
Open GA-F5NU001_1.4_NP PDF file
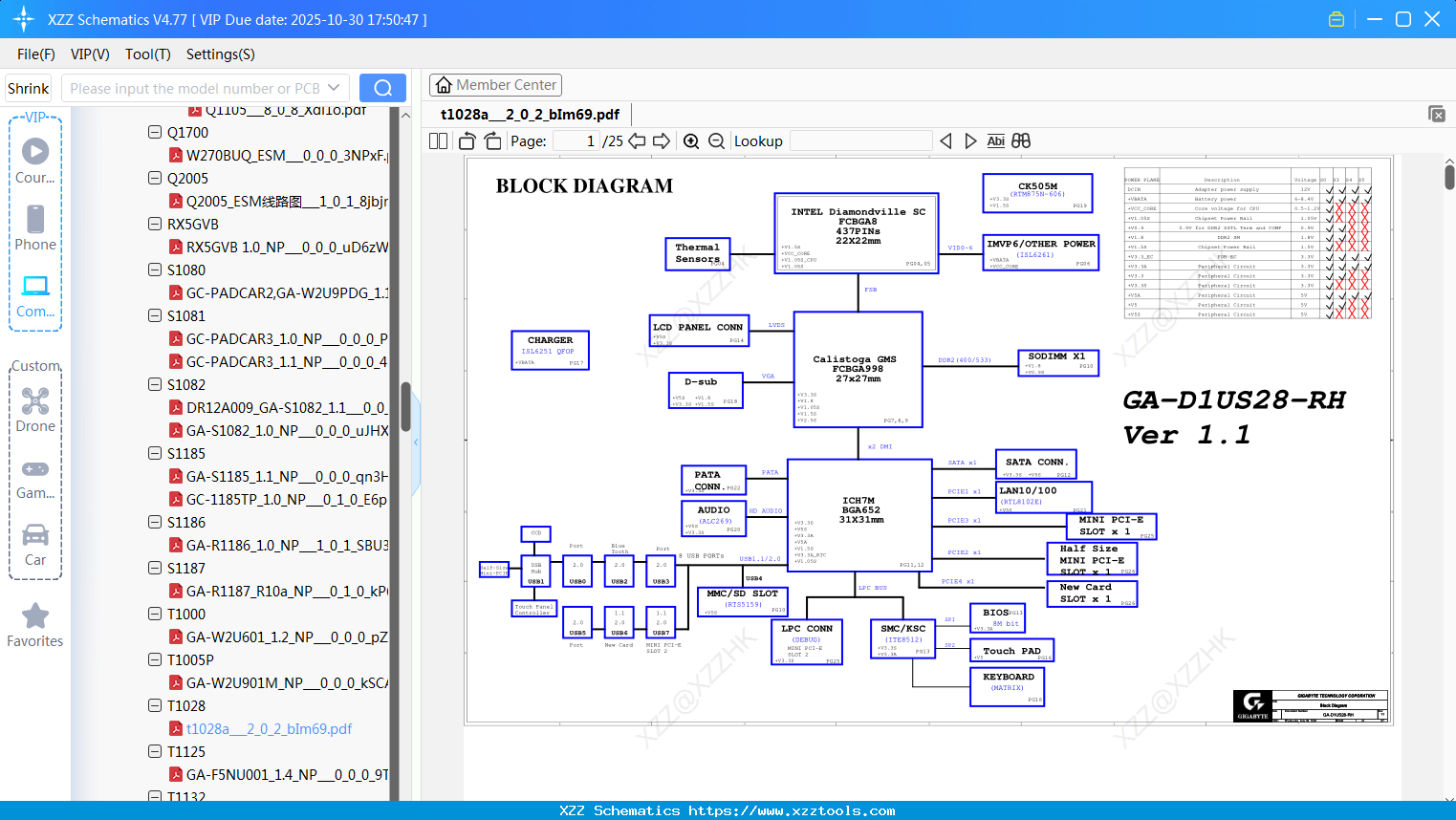[x=278, y=774]
